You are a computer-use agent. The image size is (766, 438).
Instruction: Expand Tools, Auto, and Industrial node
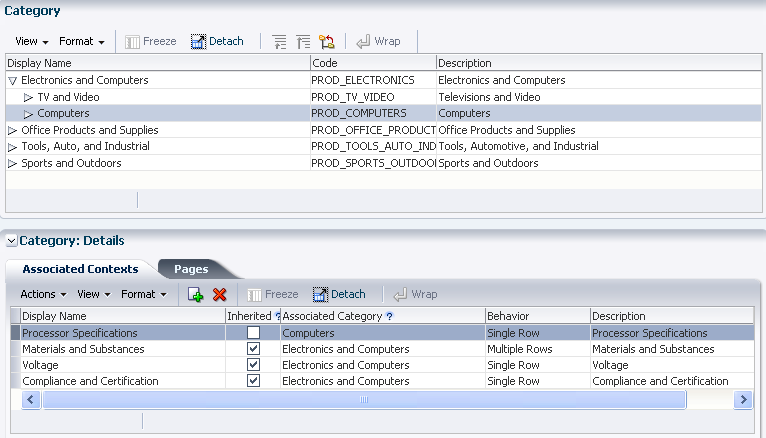click(13, 146)
